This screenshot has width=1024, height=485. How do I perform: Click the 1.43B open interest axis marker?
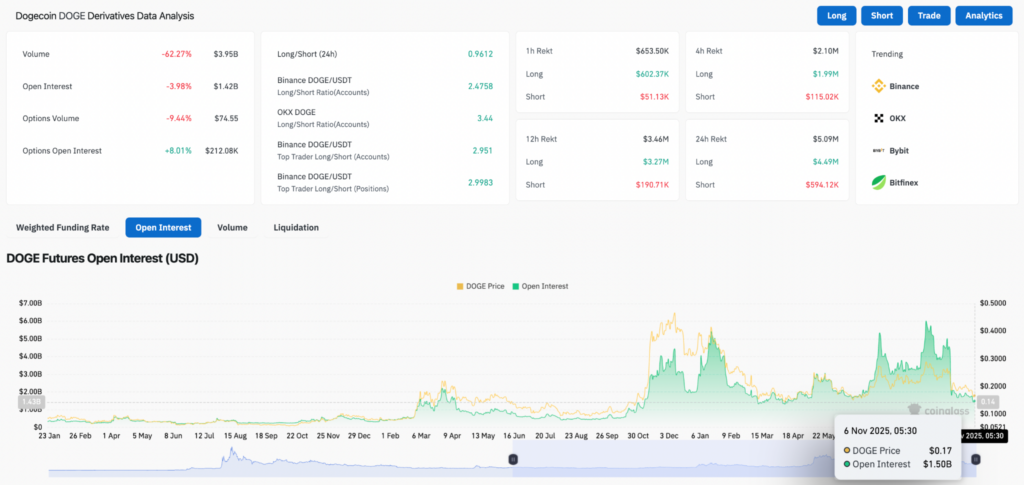pyautogui.click(x=30, y=401)
